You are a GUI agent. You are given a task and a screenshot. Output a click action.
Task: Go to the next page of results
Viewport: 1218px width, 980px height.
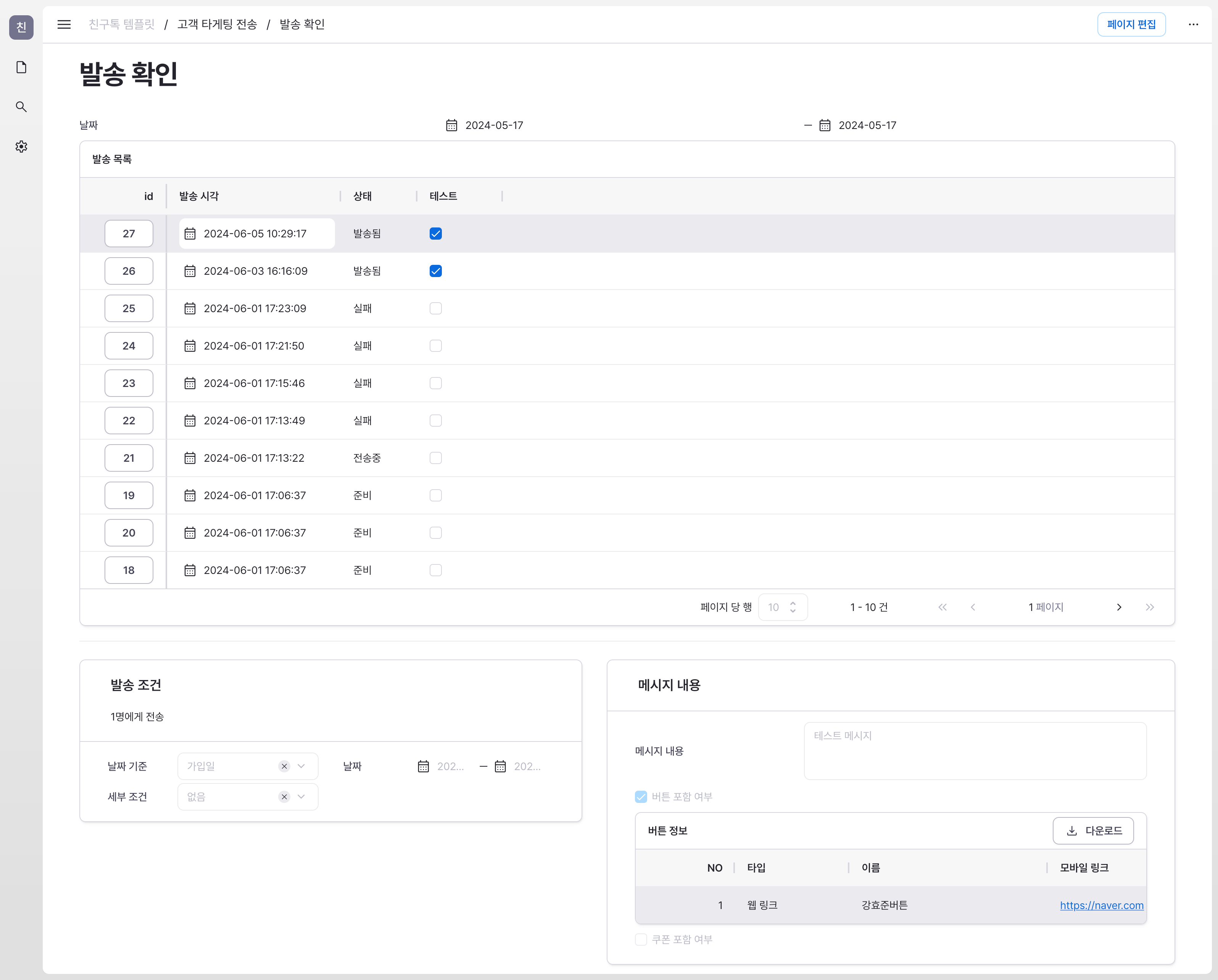(x=1119, y=607)
